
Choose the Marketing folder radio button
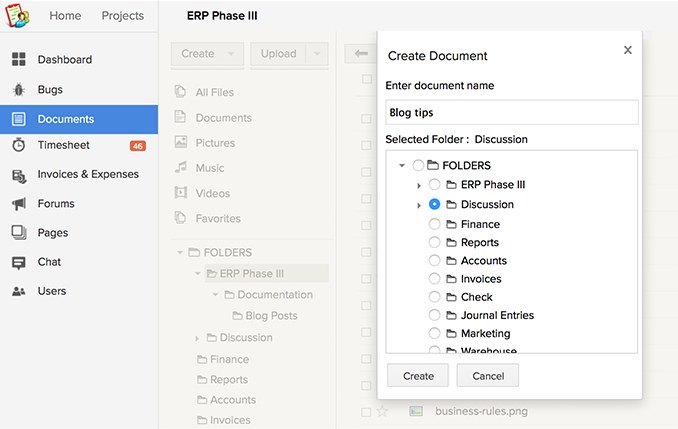coord(434,333)
